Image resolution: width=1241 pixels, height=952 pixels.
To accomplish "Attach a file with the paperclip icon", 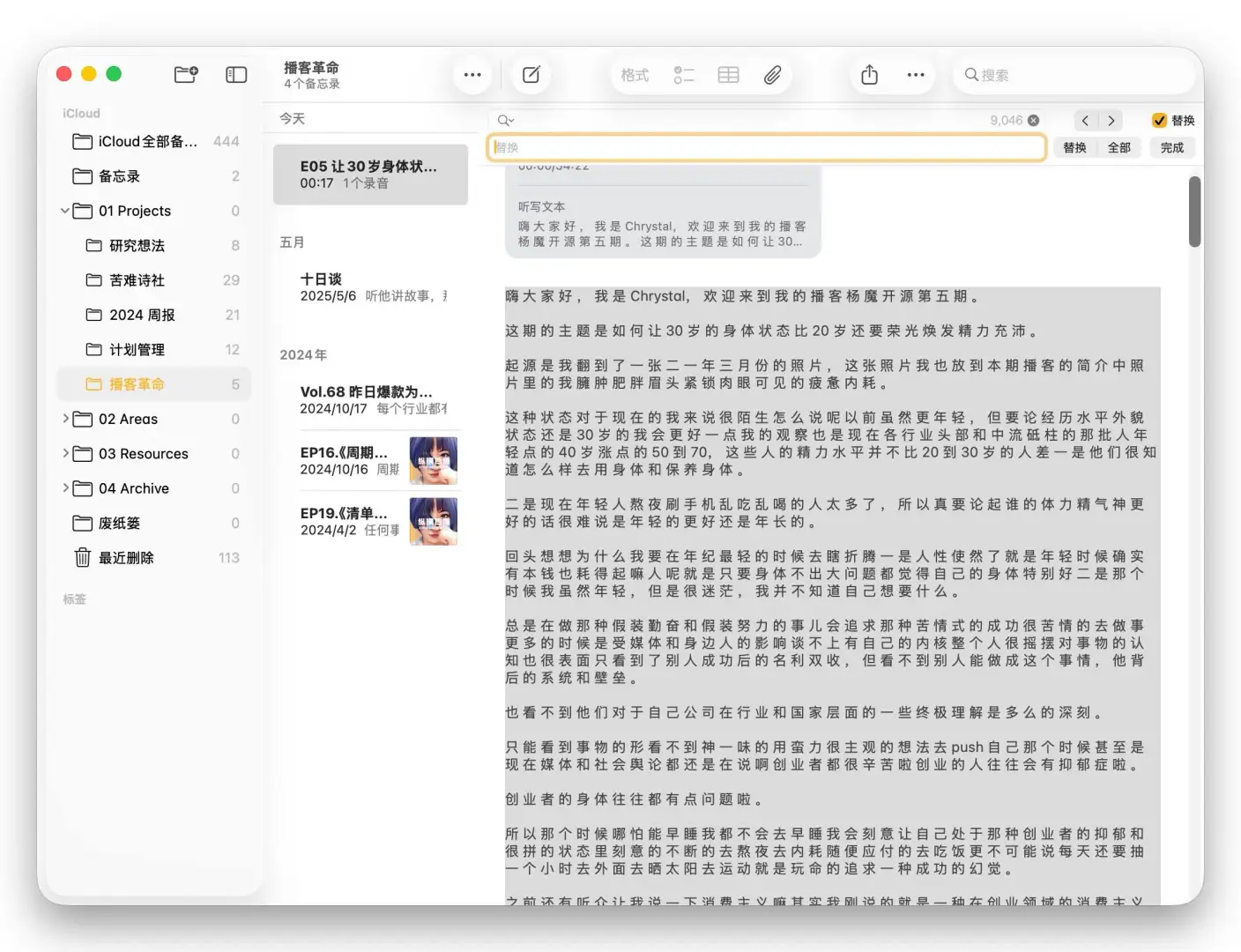I will tap(773, 75).
